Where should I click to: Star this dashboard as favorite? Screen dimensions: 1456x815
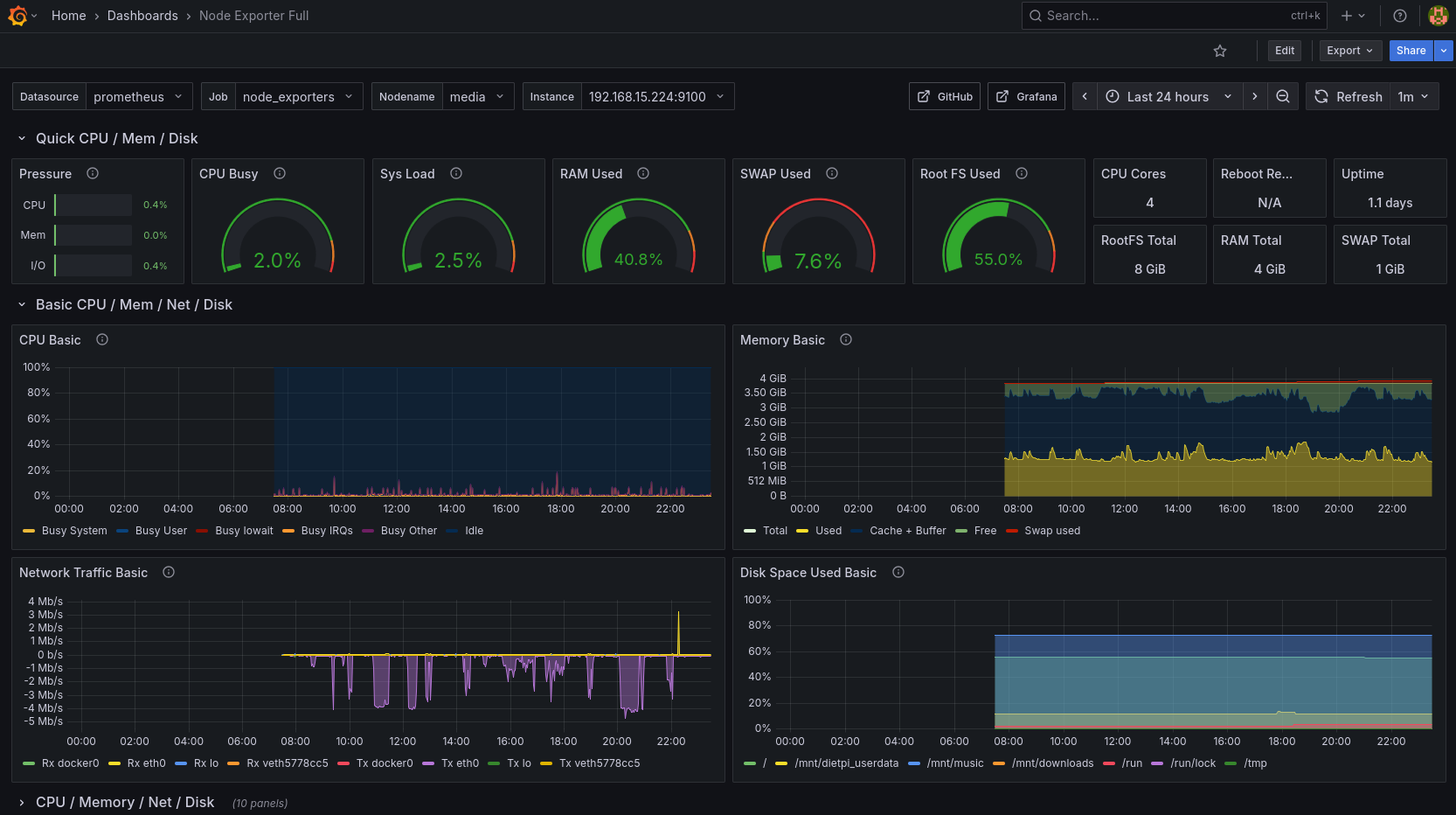pos(1220,51)
